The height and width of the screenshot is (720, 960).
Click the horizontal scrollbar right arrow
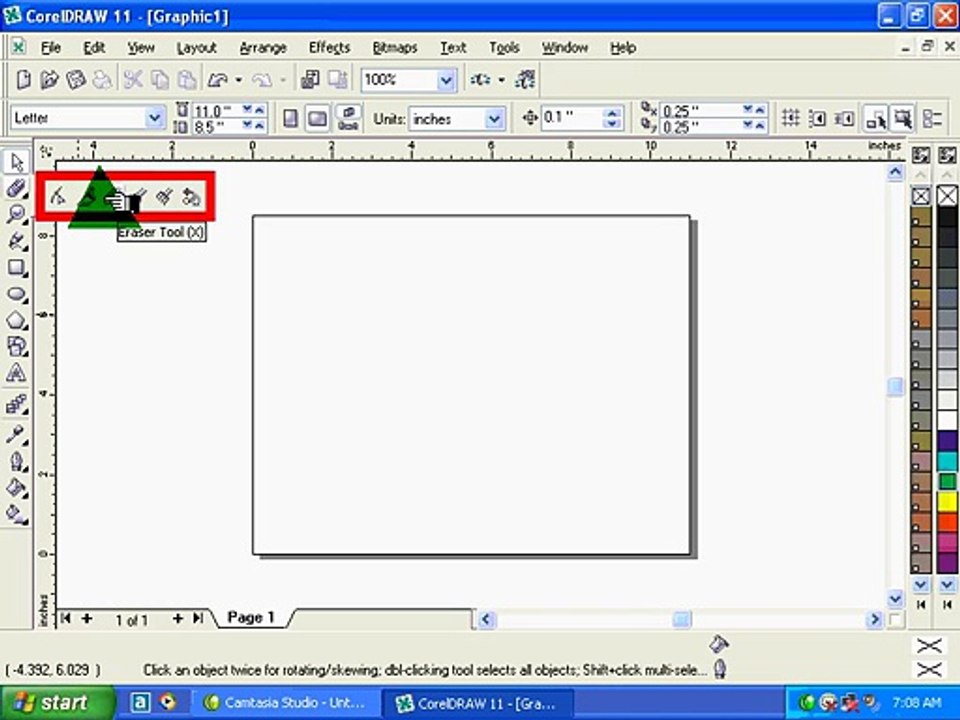(874, 620)
